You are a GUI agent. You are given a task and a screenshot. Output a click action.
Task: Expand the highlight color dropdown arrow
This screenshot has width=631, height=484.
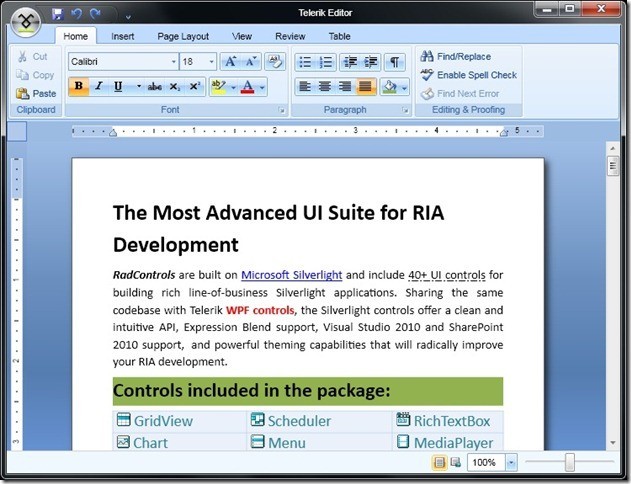tap(233, 87)
